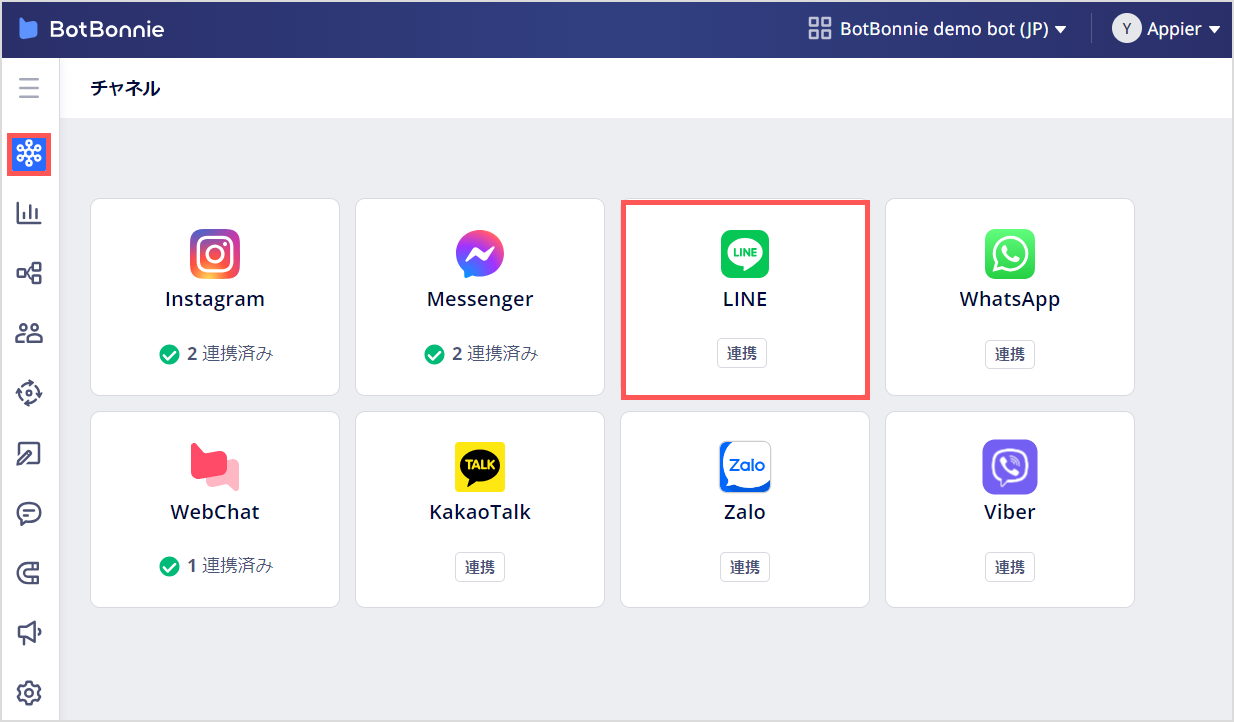Click Messenger's 2 連携済み status
The width and height of the screenshot is (1234, 722).
click(481, 353)
